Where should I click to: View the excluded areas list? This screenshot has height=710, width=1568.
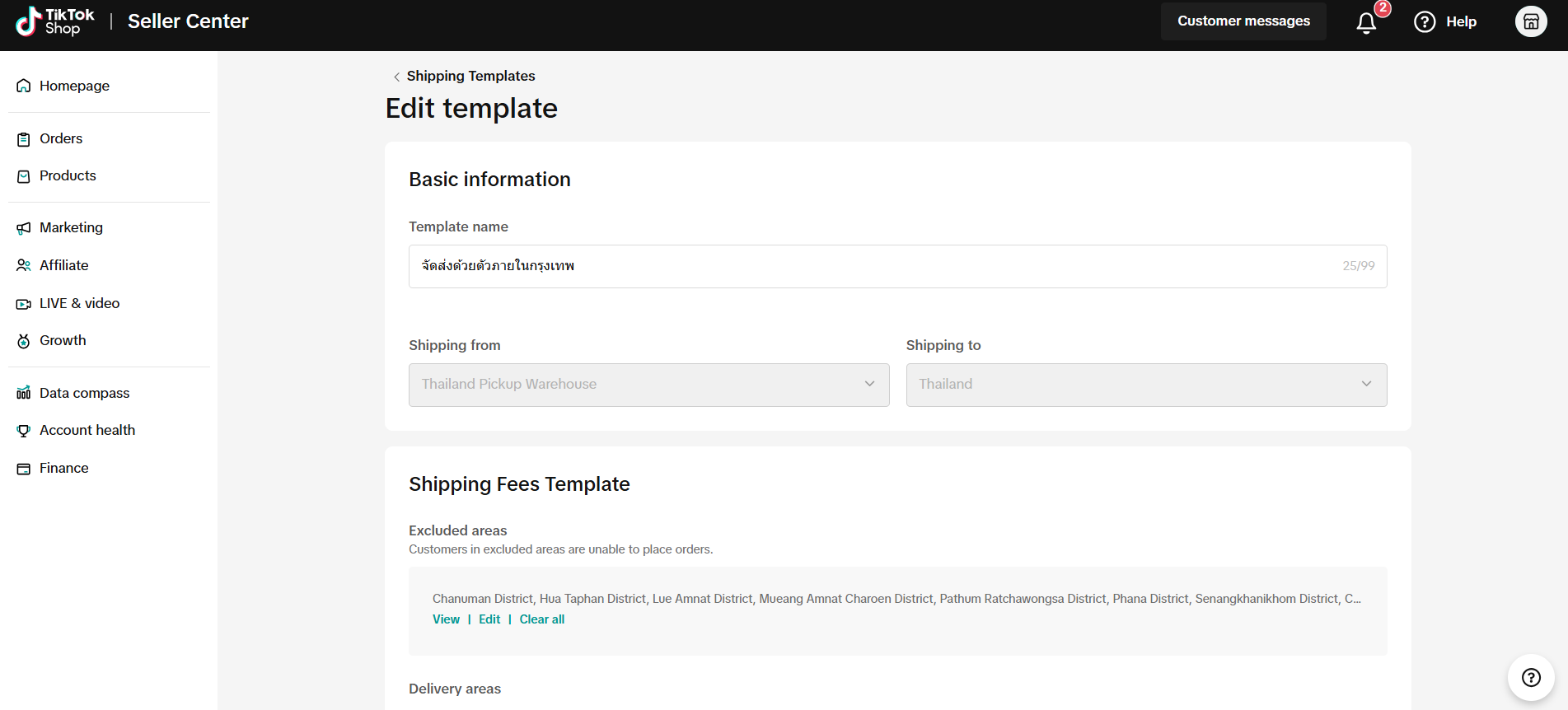click(x=446, y=619)
